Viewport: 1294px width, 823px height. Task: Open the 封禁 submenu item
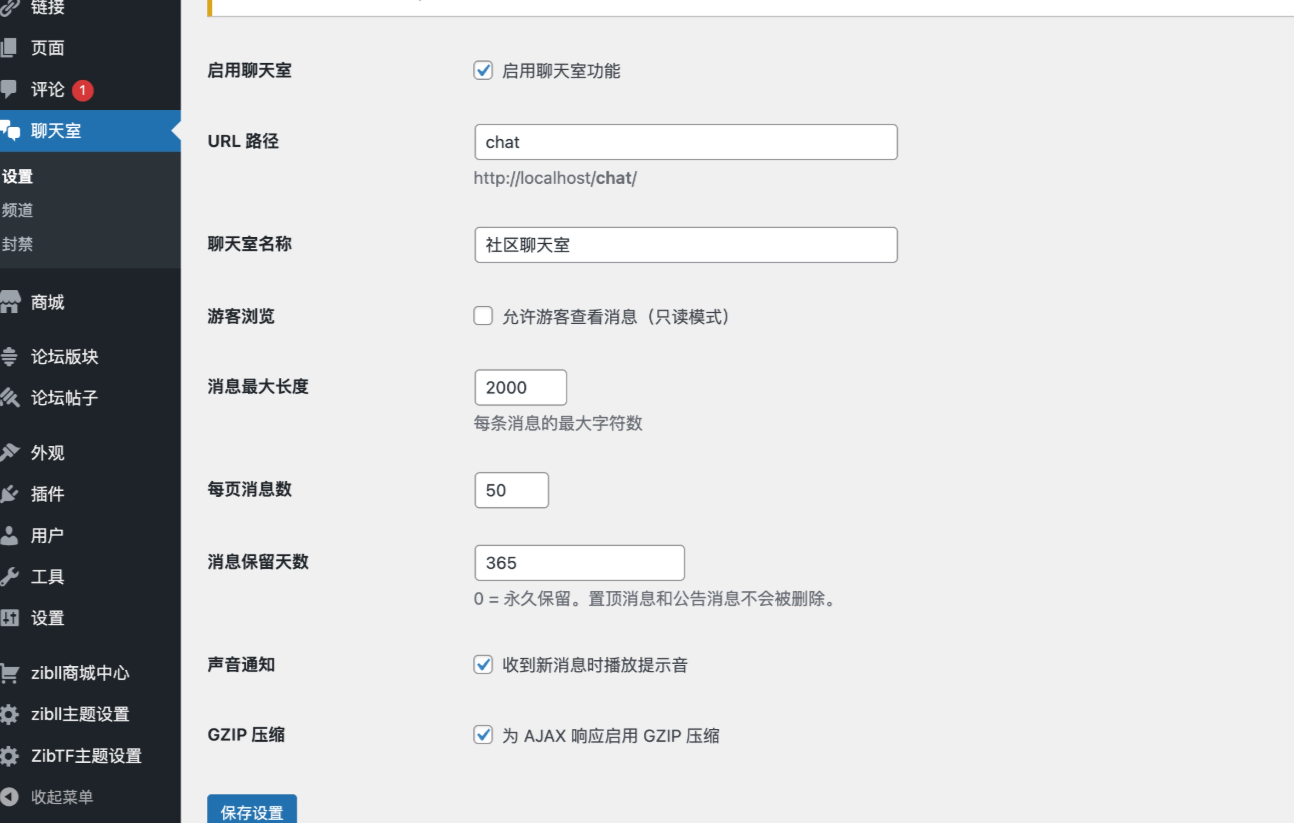click(18, 244)
